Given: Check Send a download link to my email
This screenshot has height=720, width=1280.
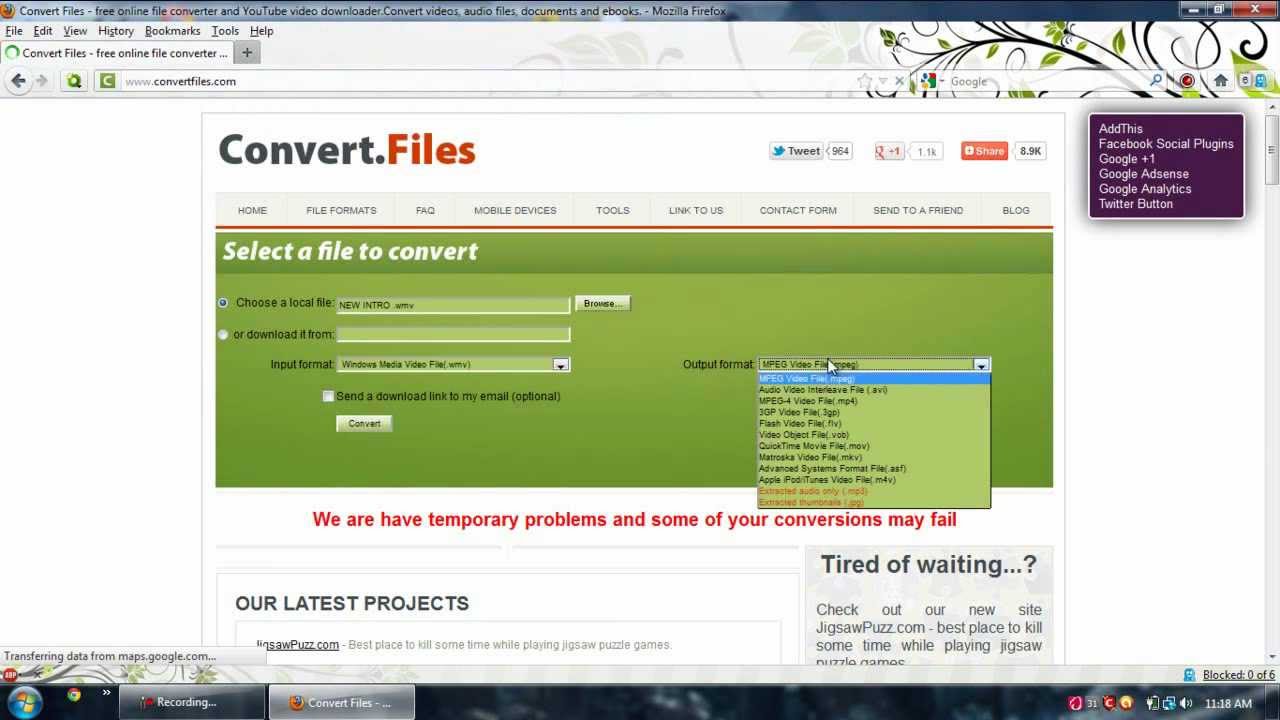Looking at the screenshot, I should pos(328,396).
